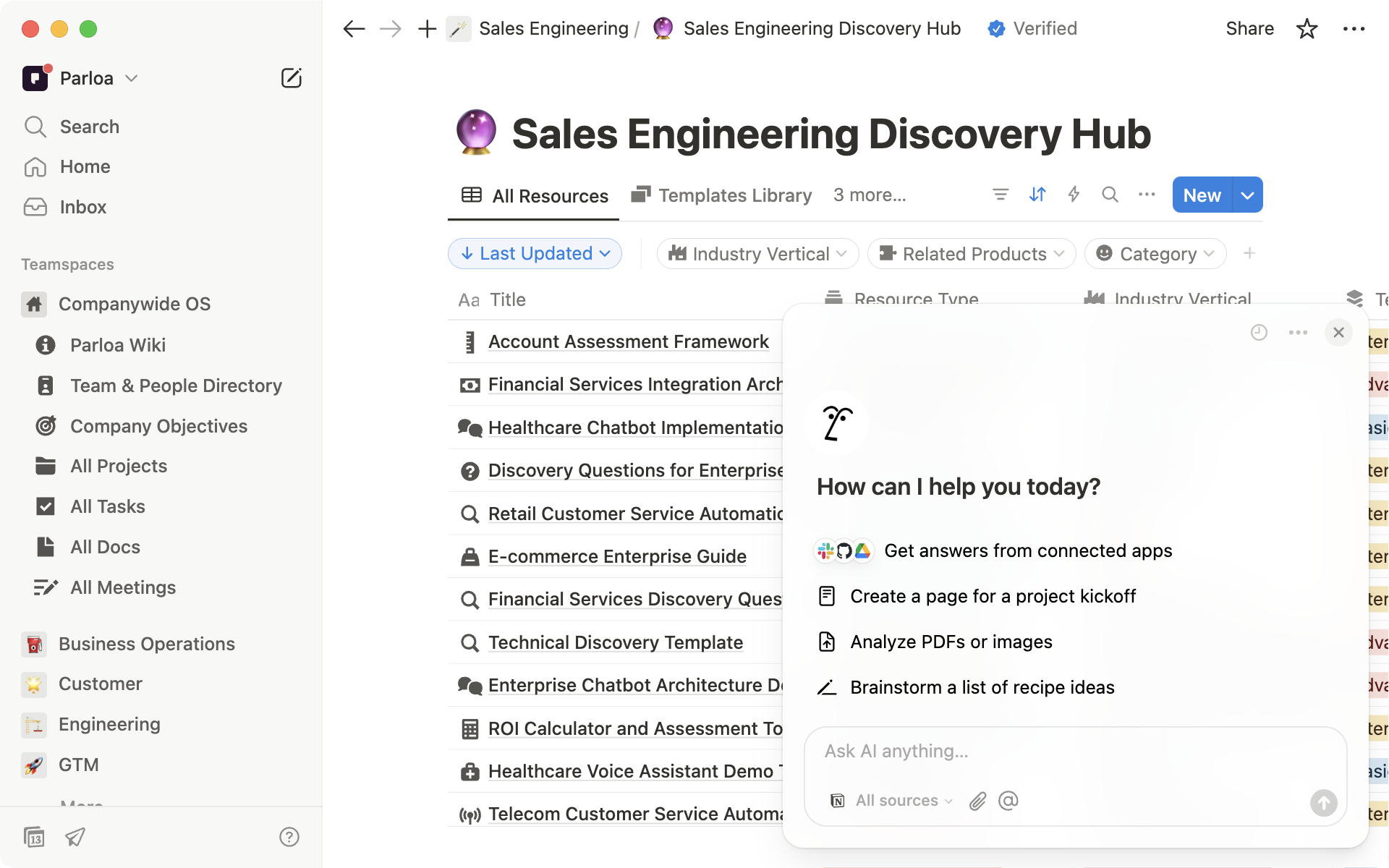Click the AI chat history clock icon
The image size is (1389, 868).
[1259, 332]
